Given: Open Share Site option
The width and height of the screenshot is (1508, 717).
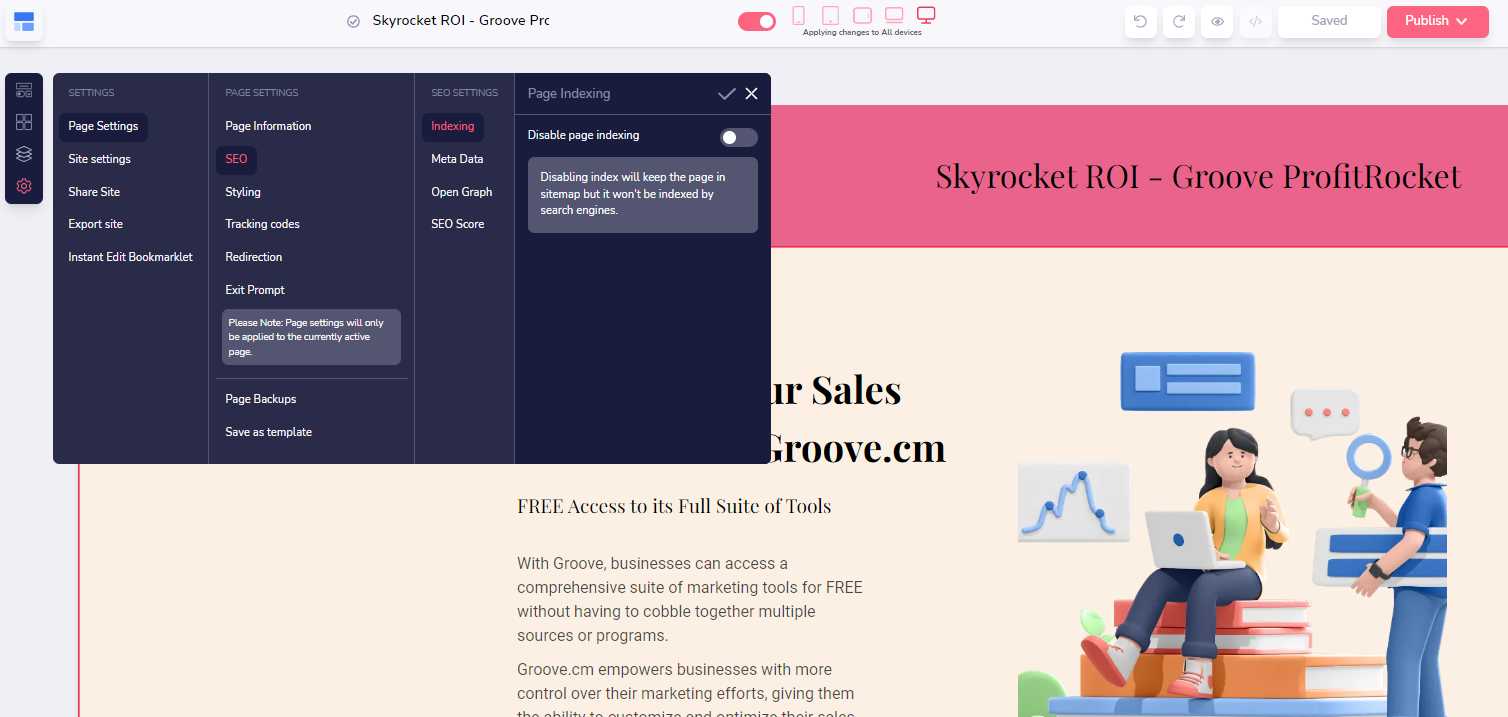Looking at the screenshot, I should [94, 192].
